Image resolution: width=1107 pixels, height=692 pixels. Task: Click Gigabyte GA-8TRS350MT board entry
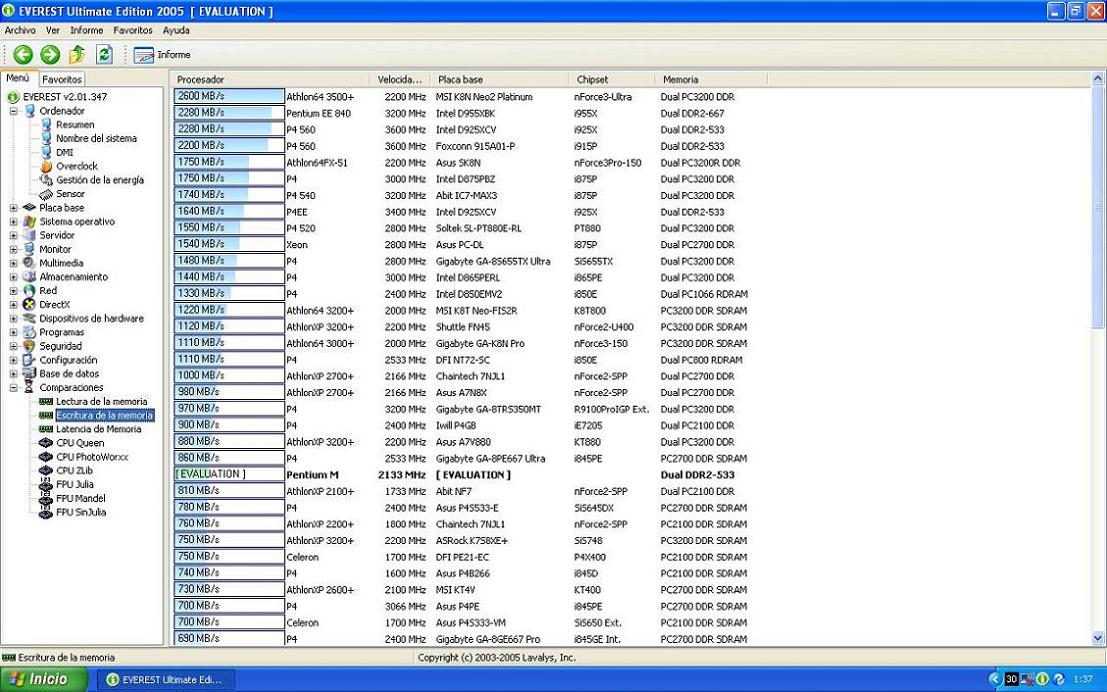(x=489, y=409)
